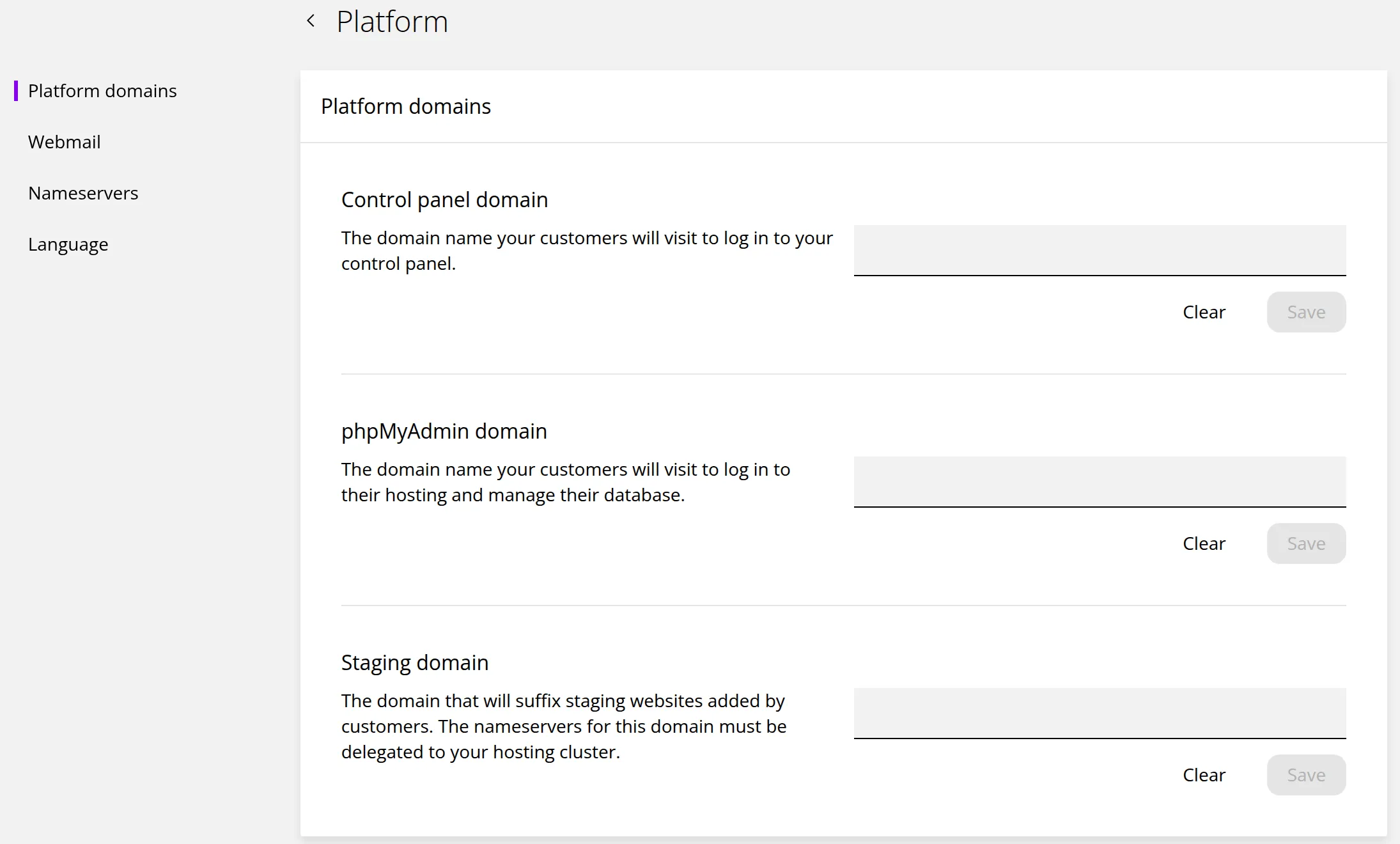Click Save for Staging domain
This screenshot has width=1400, height=844.
coord(1306,775)
